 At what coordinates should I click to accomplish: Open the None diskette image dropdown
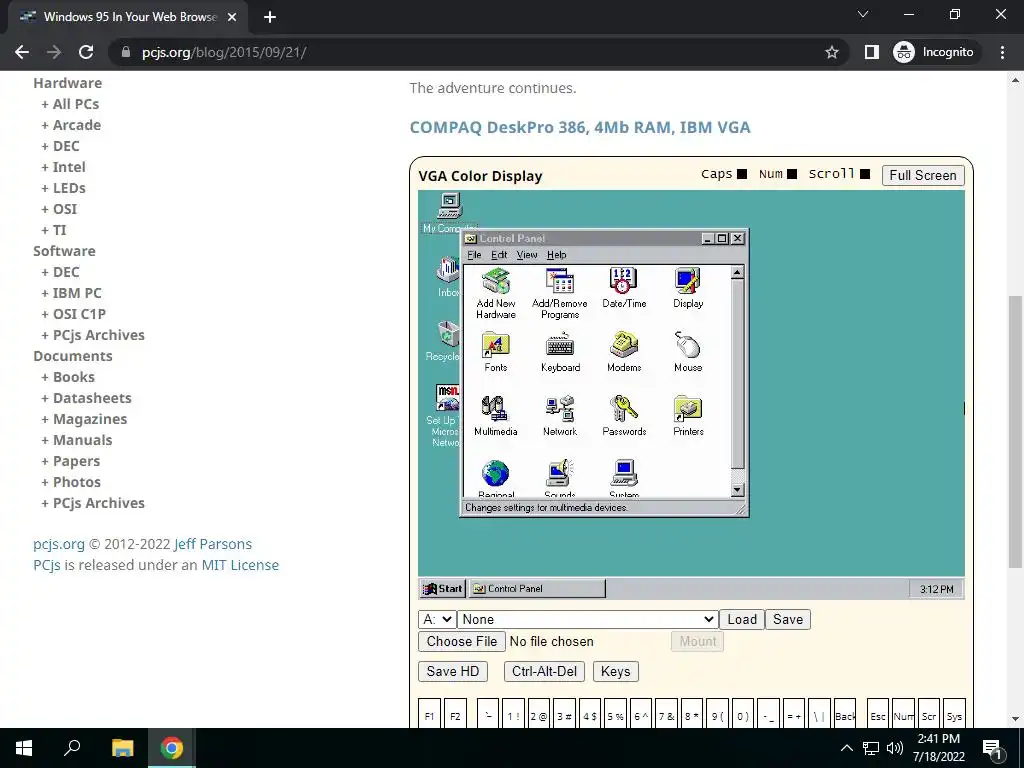pos(588,619)
